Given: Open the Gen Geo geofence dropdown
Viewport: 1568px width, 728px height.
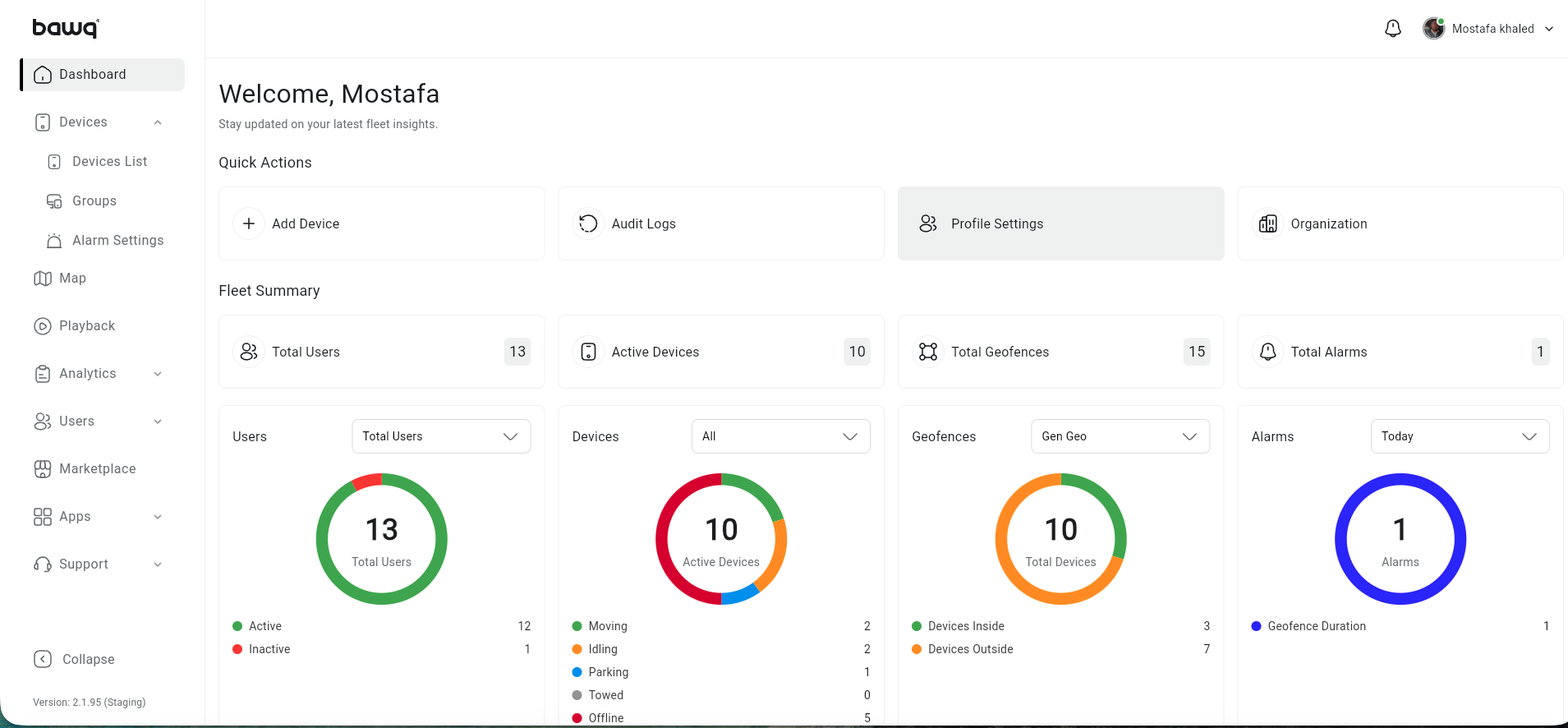Looking at the screenshot, I should click(x=1120, y=436).
